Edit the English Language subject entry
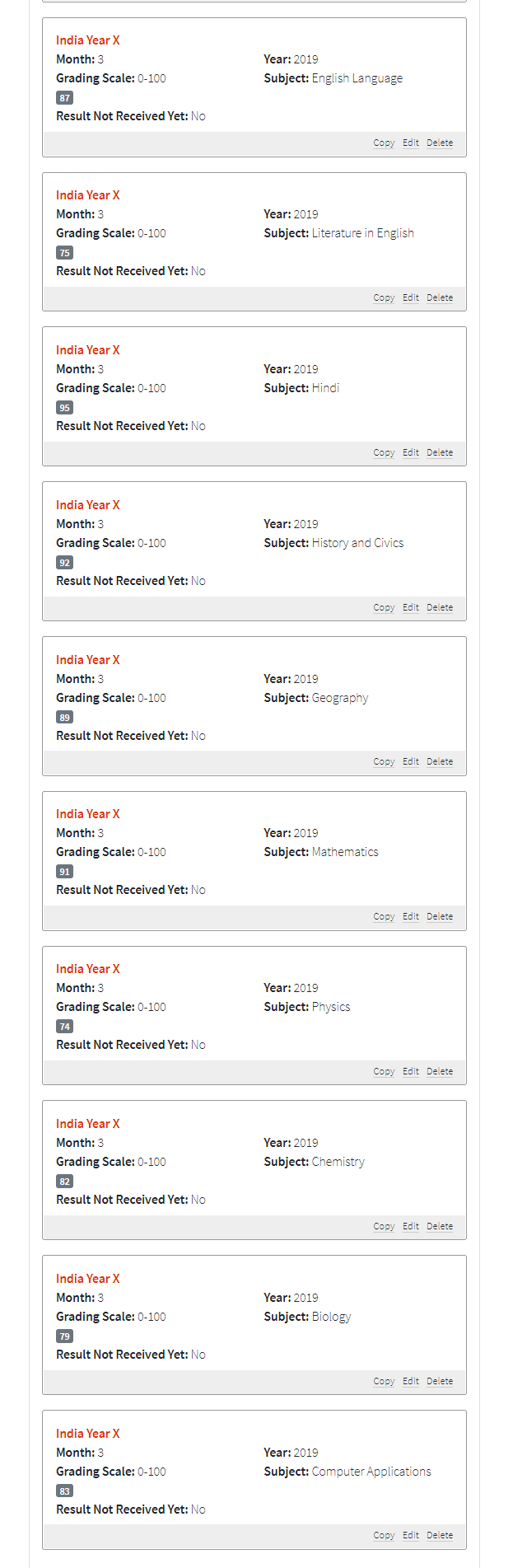This screenshot has width=513, height=1568. (411, 143)
